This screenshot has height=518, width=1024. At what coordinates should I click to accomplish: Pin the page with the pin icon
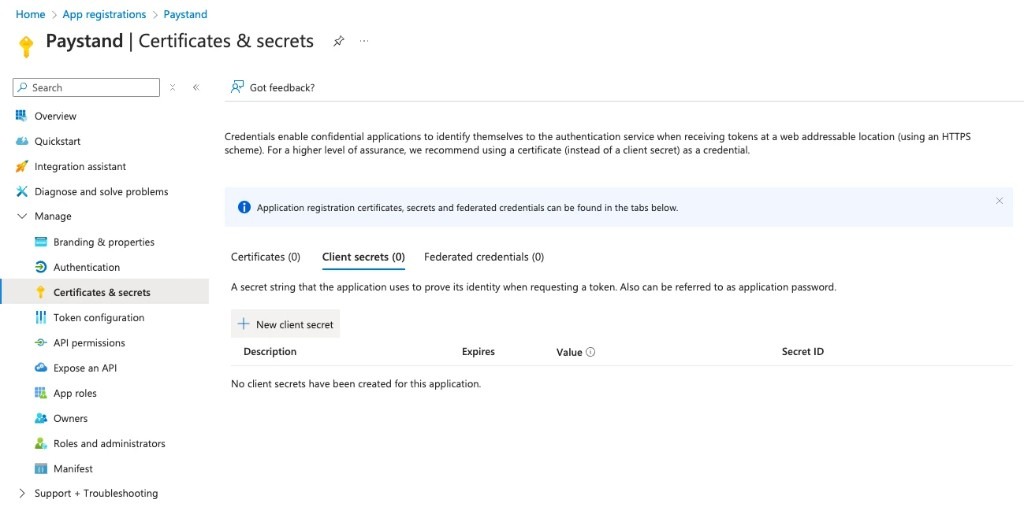(338, 41)
